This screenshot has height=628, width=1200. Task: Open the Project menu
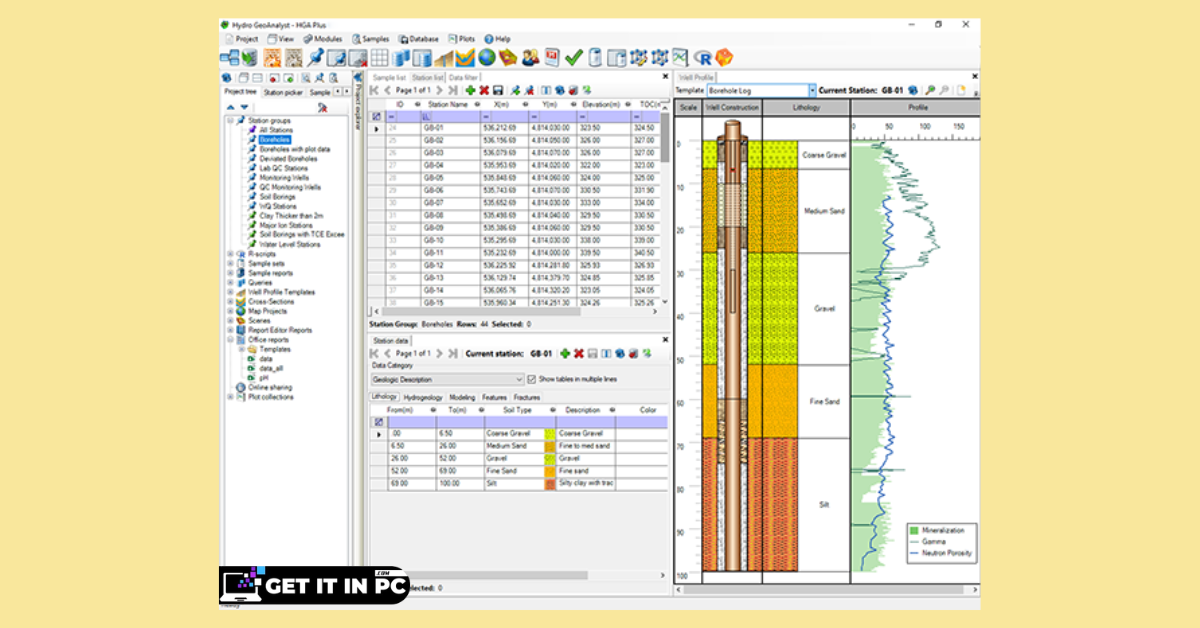[240, 38]
